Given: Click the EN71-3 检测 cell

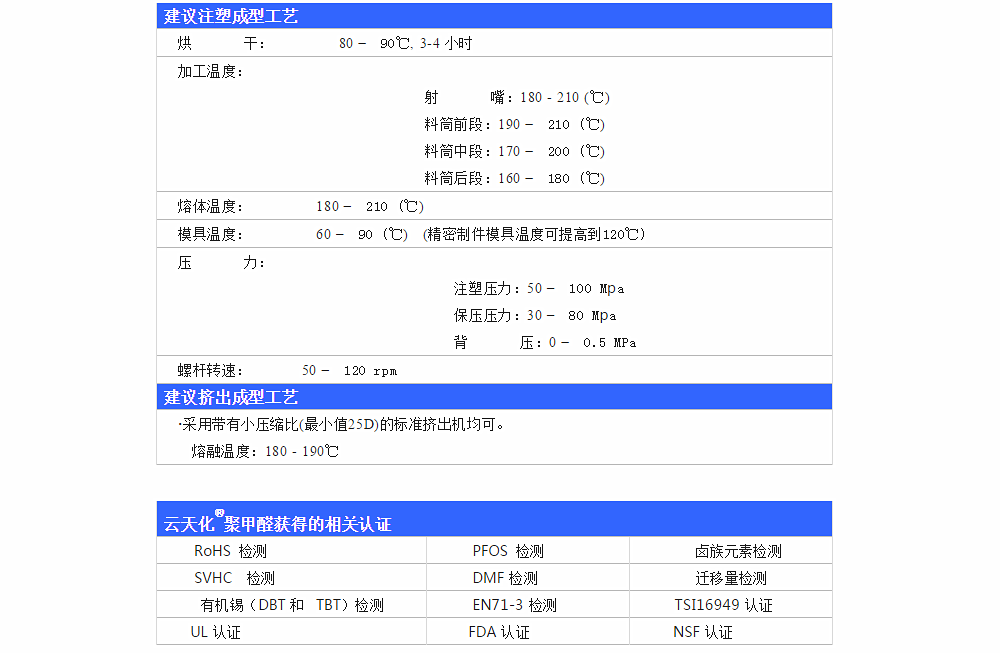Looking at the screenshot, I should tap(514, 605).
